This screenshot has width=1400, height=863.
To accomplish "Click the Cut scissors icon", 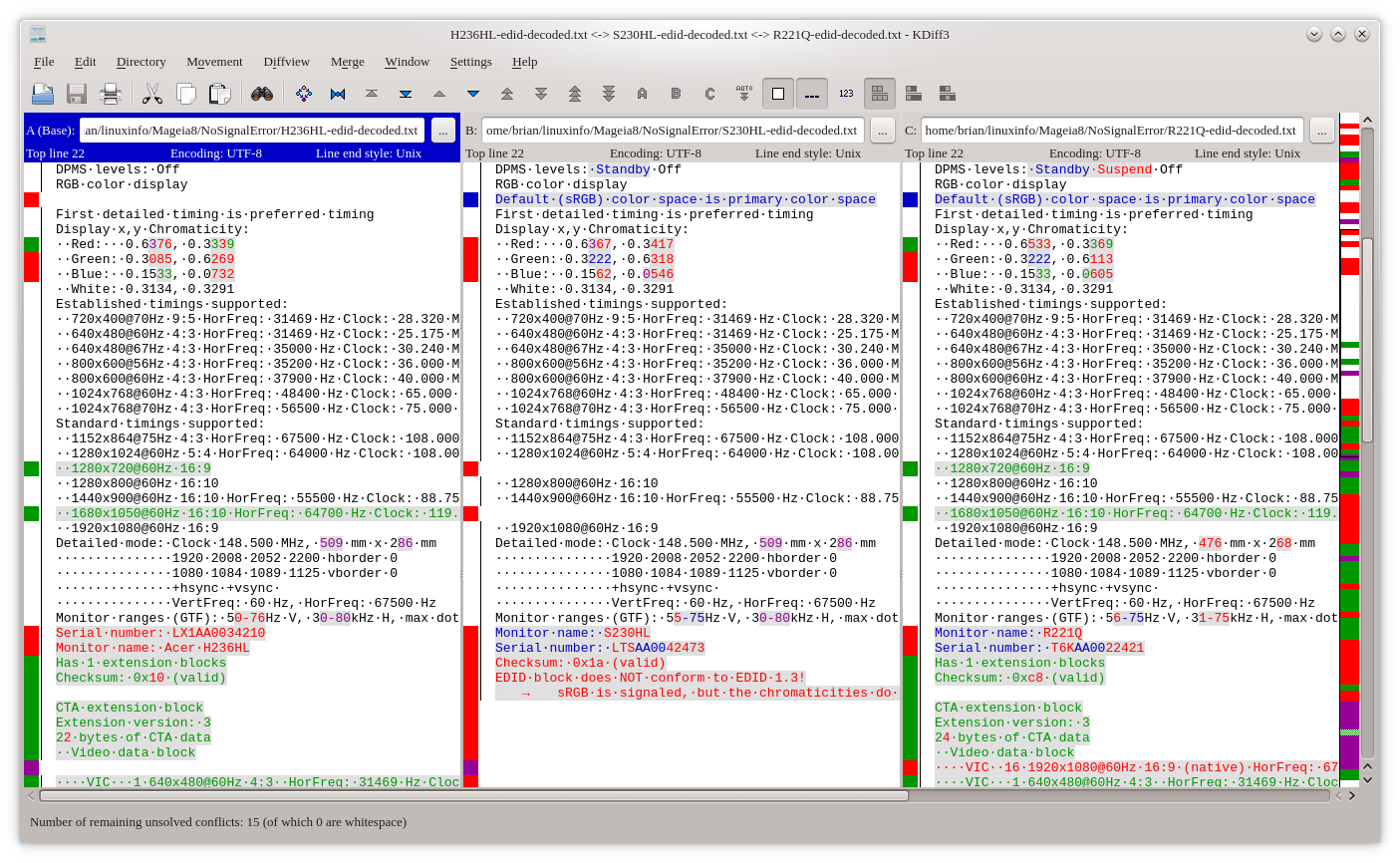I will click(x=152, y=94).
